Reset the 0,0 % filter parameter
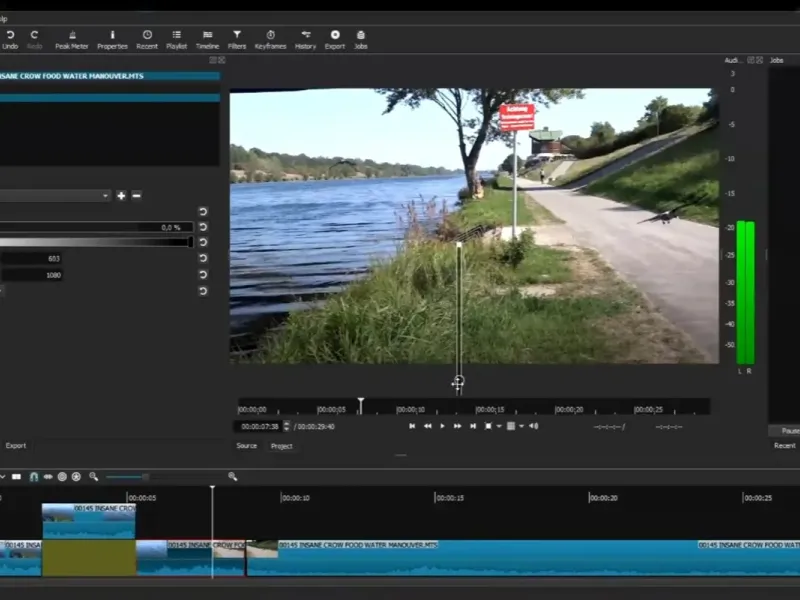 (x=203, y=227)
